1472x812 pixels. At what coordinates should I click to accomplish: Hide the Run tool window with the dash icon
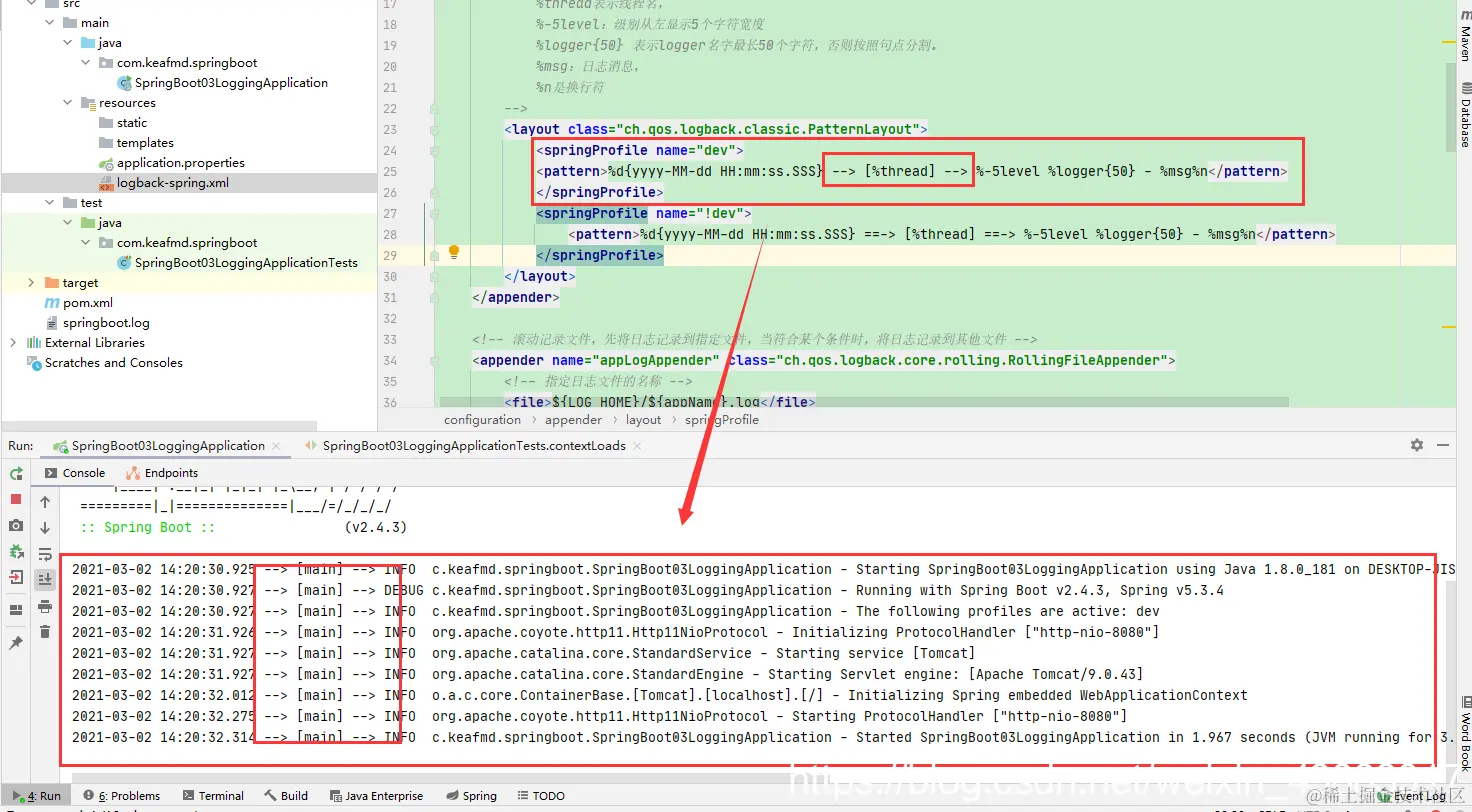pyautogui.click(x=1443, y=445)
